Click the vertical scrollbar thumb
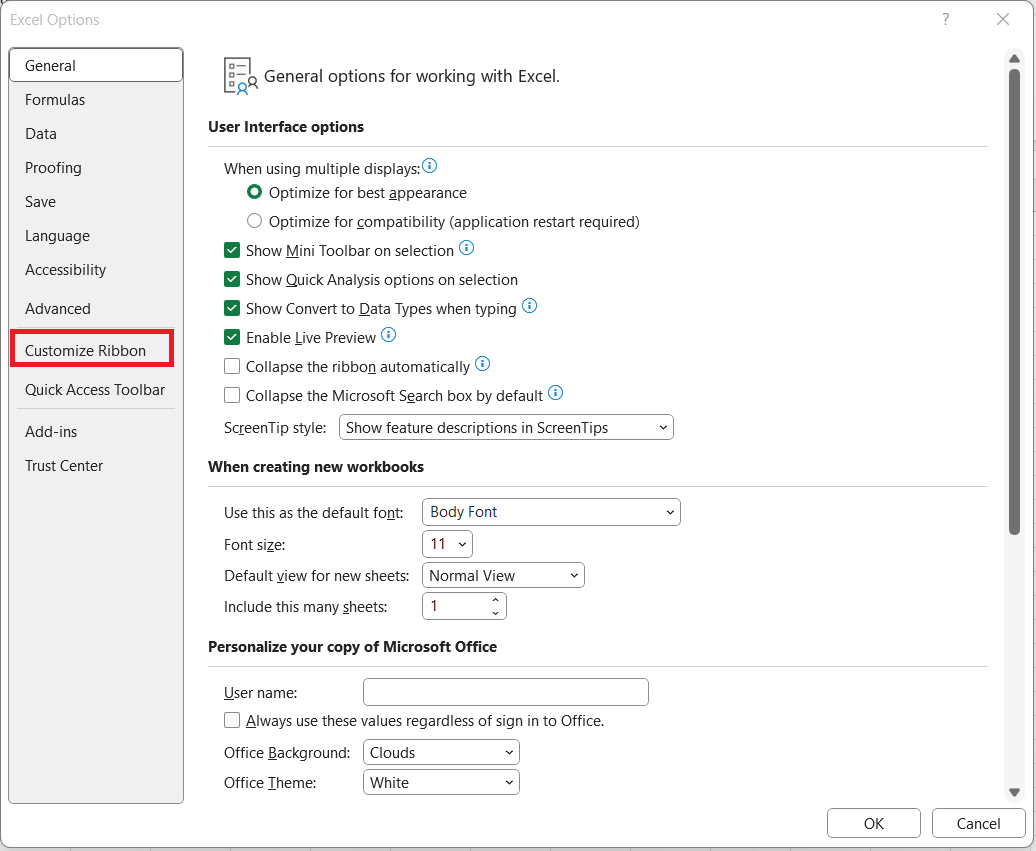 [x=1014, y=301]
